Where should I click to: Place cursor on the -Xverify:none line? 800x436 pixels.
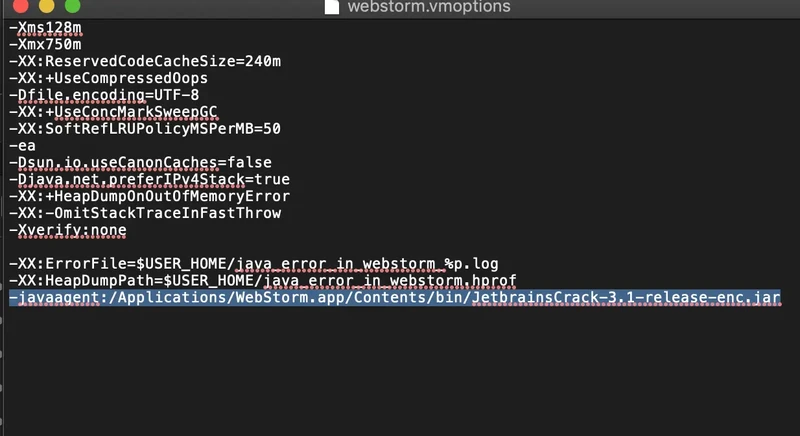pos(66,230)
